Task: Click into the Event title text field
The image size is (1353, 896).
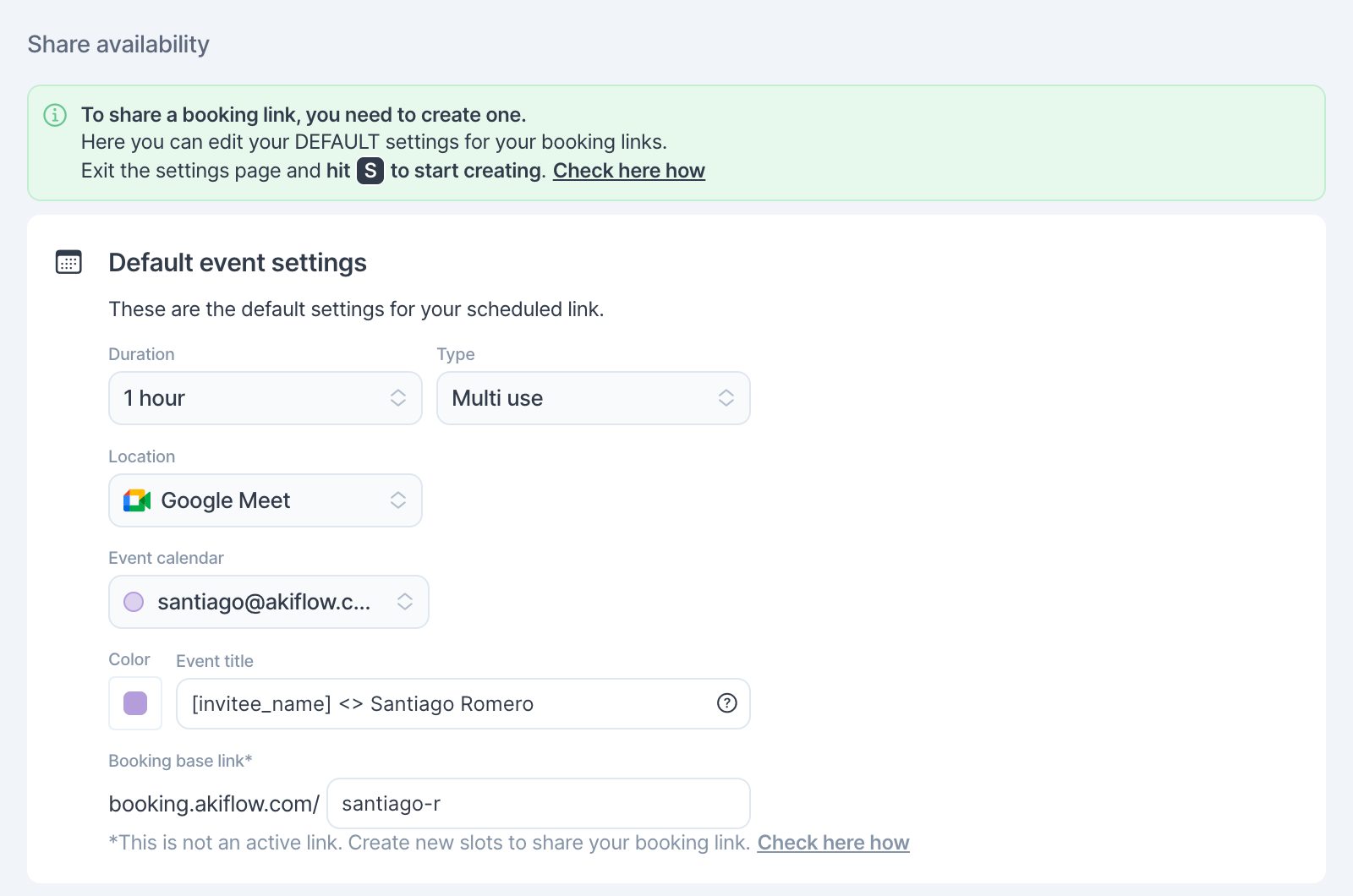Action: 448,704
